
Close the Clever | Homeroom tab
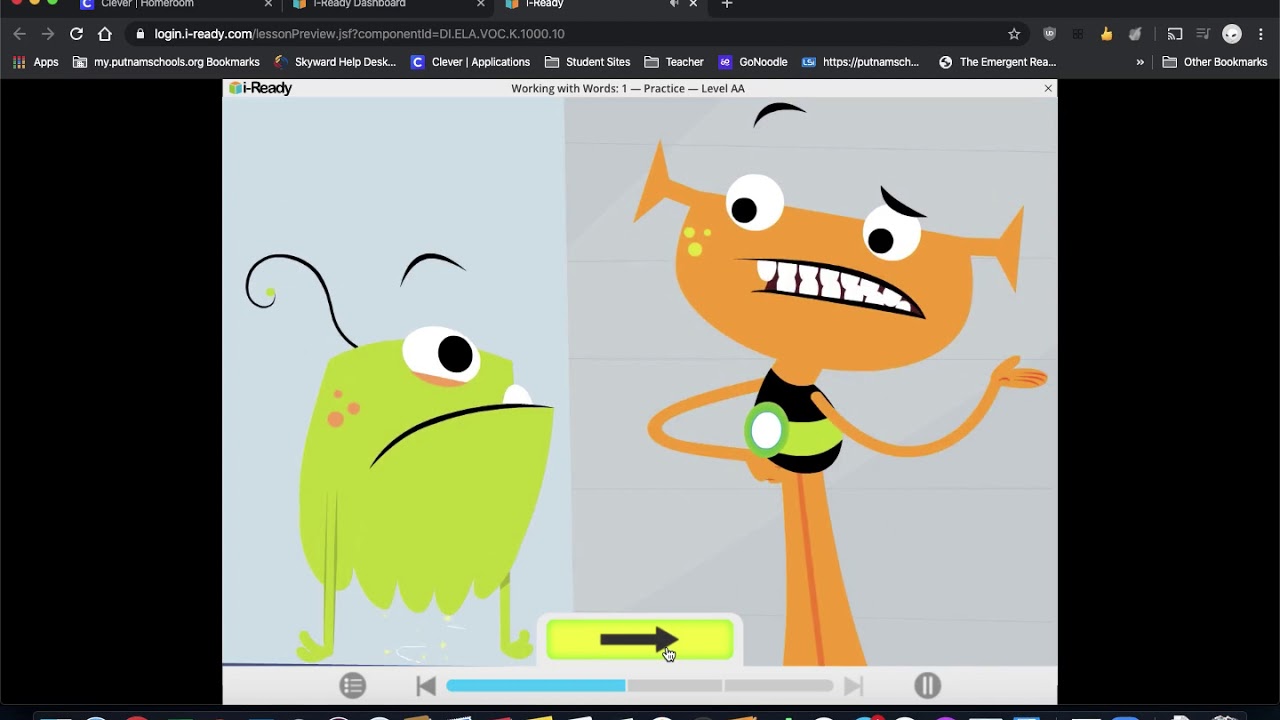point(268,5)
